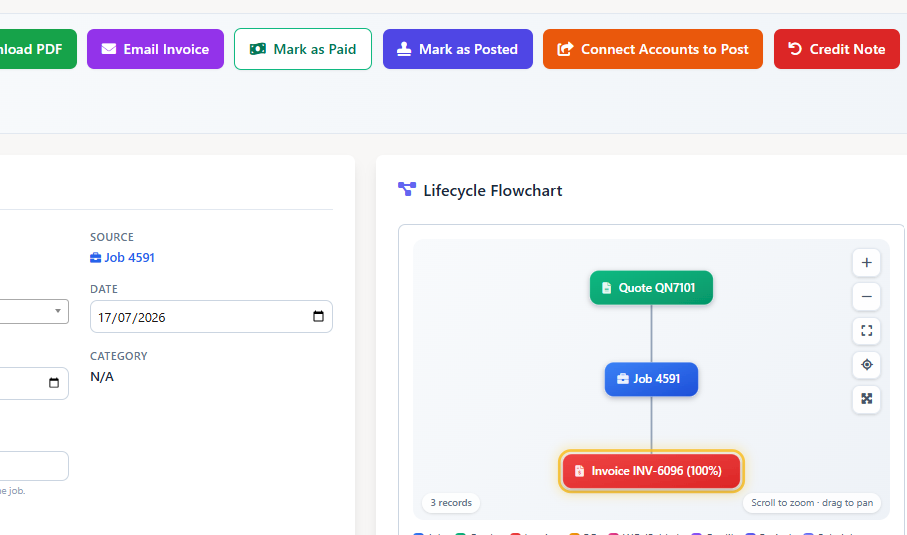Image resolution: width=907 pixels, height=535 pixels.
Task: Click the four-arrows expand flowchart icon
Action: (x=866, y=399)
